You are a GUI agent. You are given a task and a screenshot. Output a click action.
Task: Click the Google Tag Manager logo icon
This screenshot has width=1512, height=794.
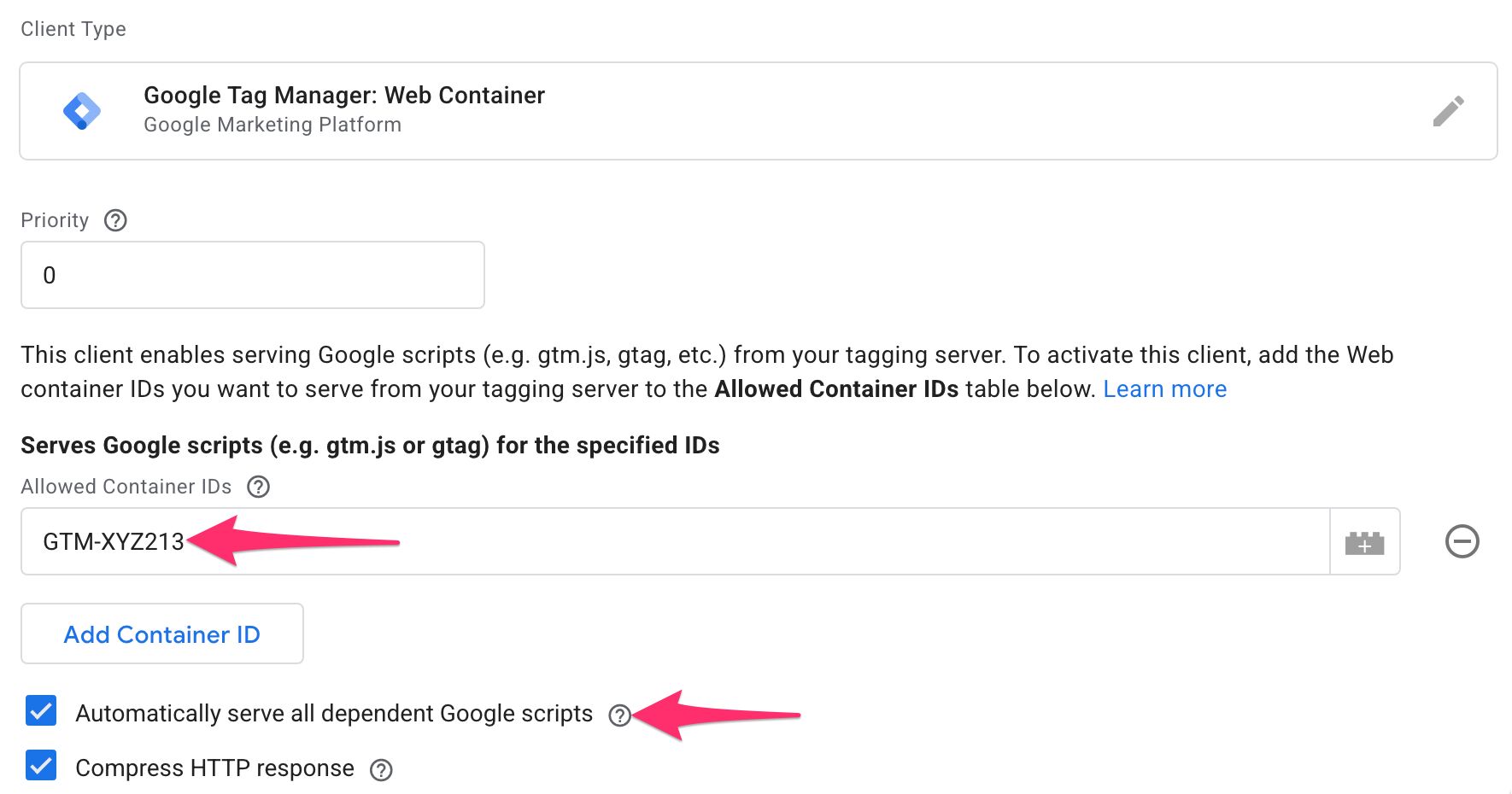[82, 111]
